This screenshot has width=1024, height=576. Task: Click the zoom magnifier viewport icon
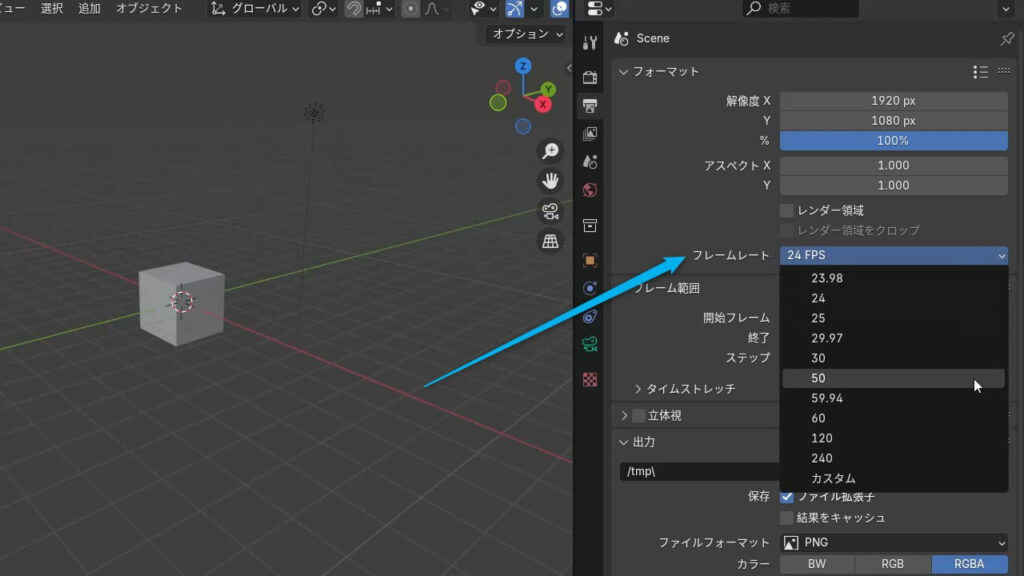point(551,151)
